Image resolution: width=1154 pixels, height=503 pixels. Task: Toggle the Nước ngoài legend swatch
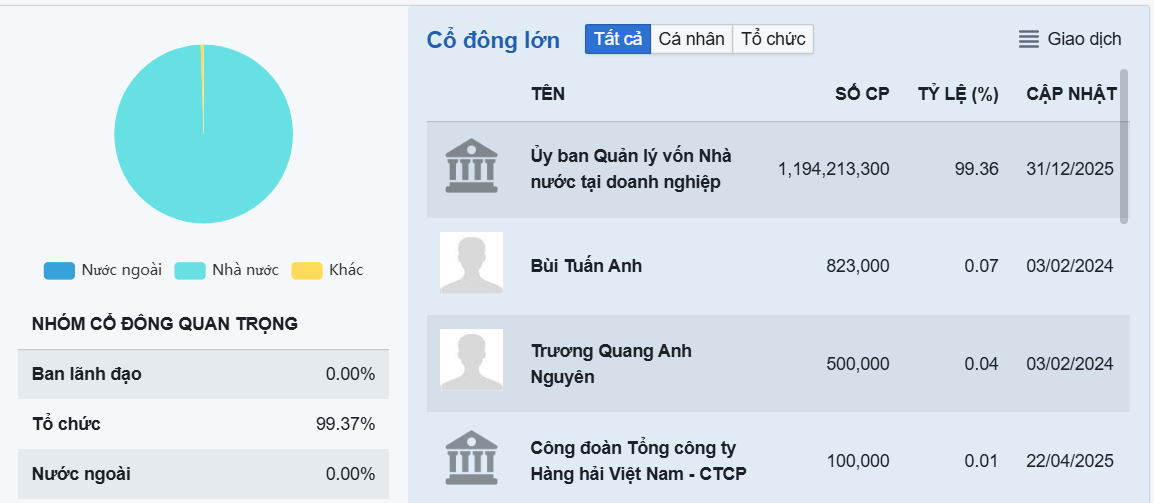[x=59, y=270]
